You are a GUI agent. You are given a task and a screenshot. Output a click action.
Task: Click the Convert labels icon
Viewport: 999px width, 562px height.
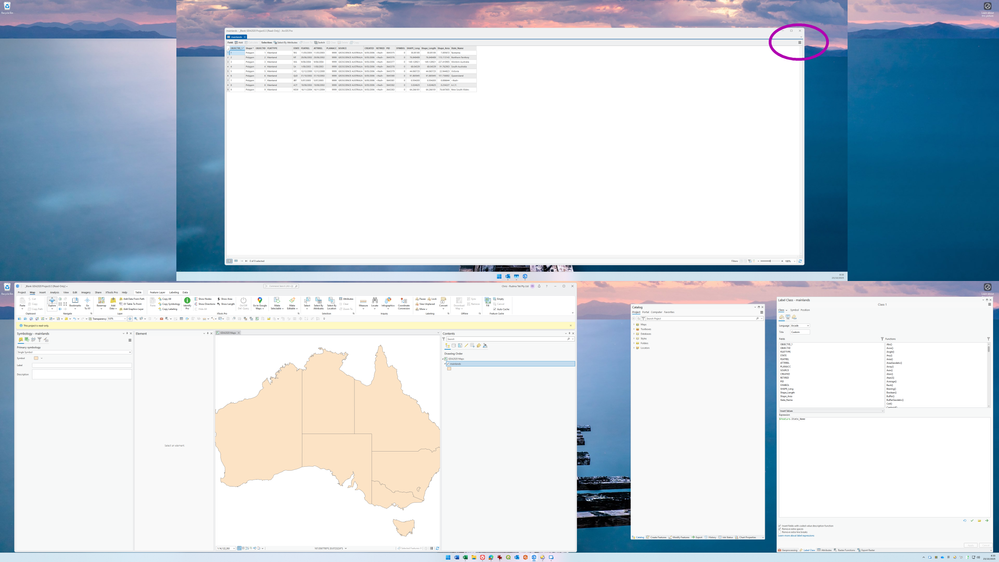pyautogui.click(x=443, y=299)
